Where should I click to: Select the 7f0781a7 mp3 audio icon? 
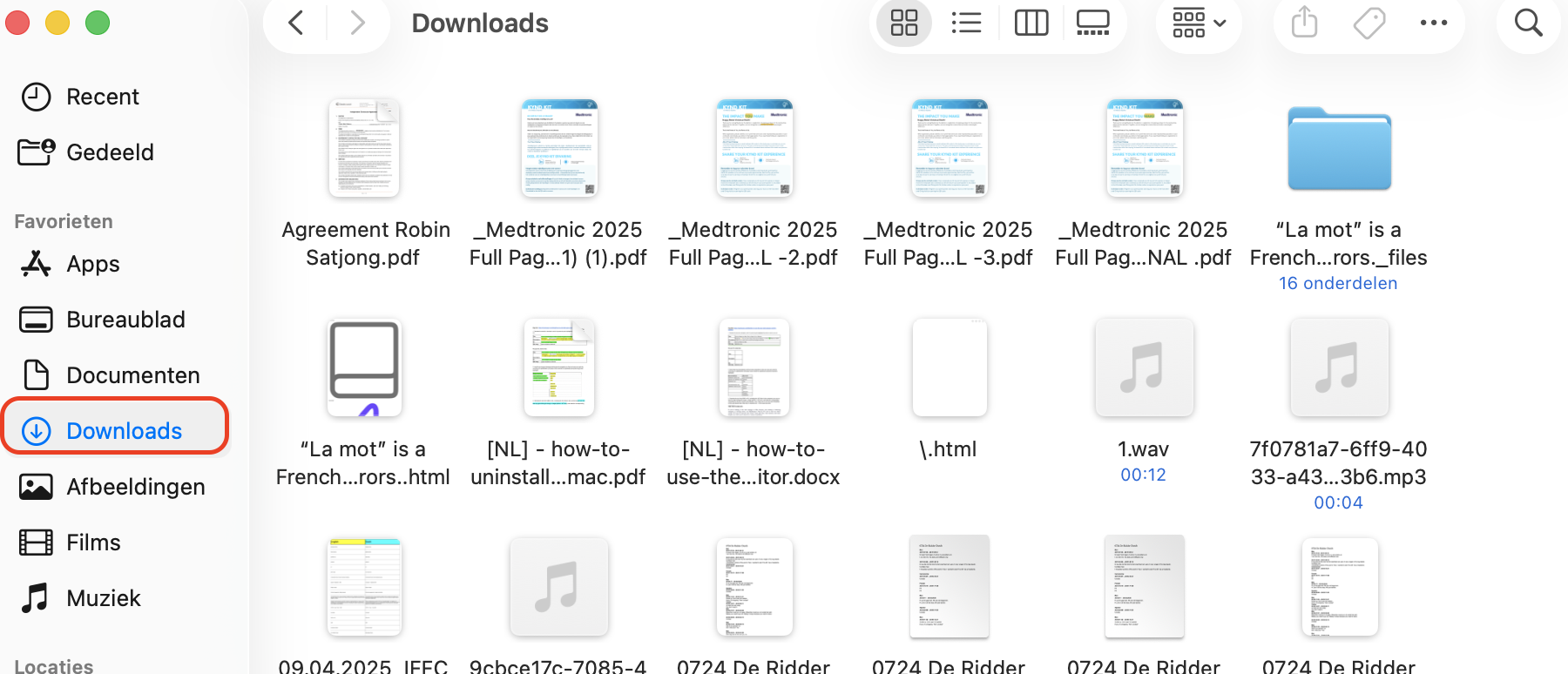coord(1340,367)
